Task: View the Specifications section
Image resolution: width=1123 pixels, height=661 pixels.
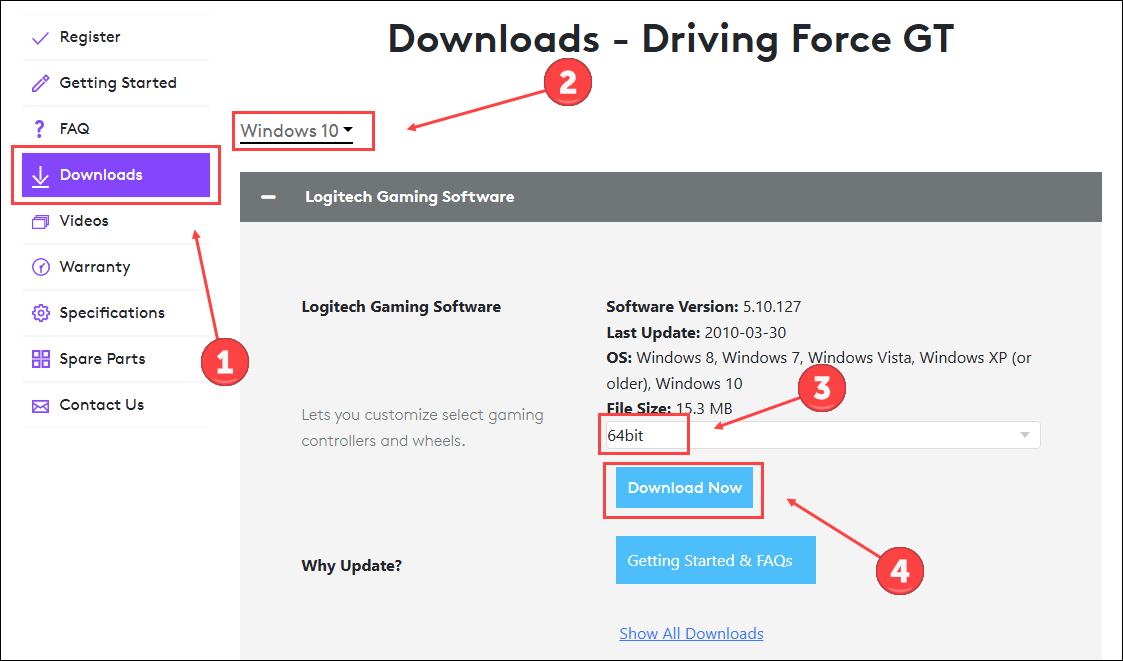Action: click(x=116, y=313)
